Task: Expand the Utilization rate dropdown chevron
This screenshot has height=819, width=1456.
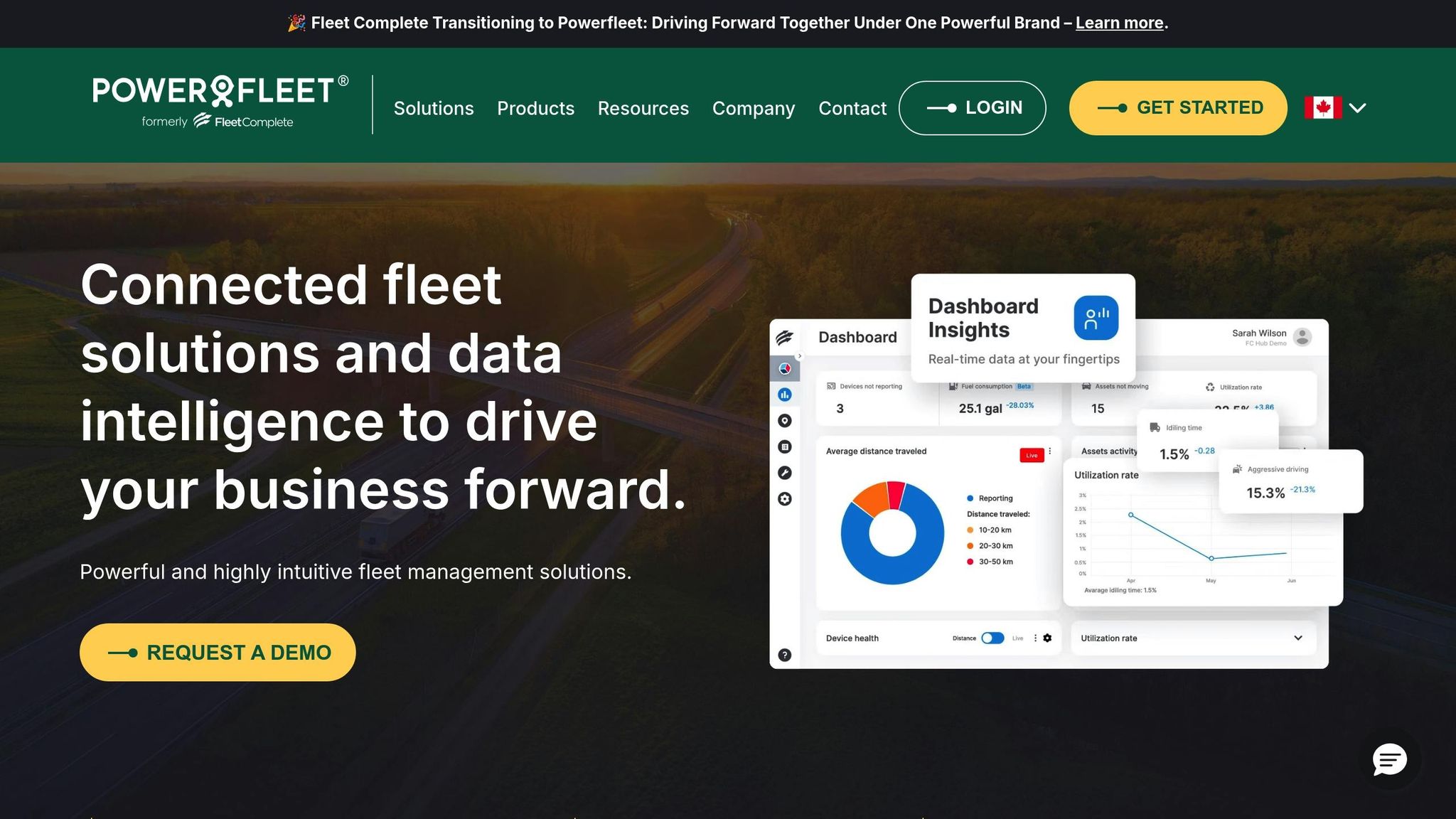Action: pos(1297,638)
